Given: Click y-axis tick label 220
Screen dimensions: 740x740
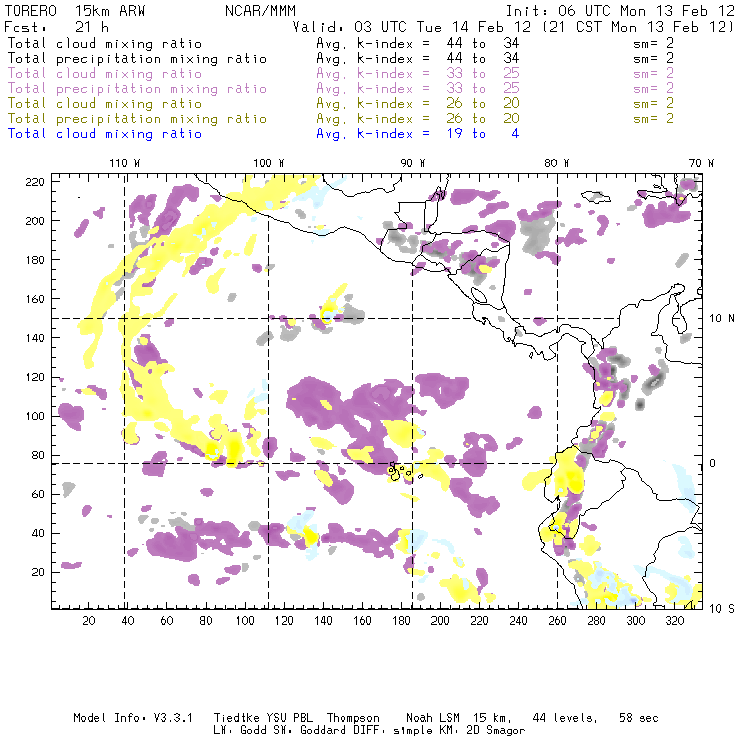Looking at the screenshot, I should point(38,181).
